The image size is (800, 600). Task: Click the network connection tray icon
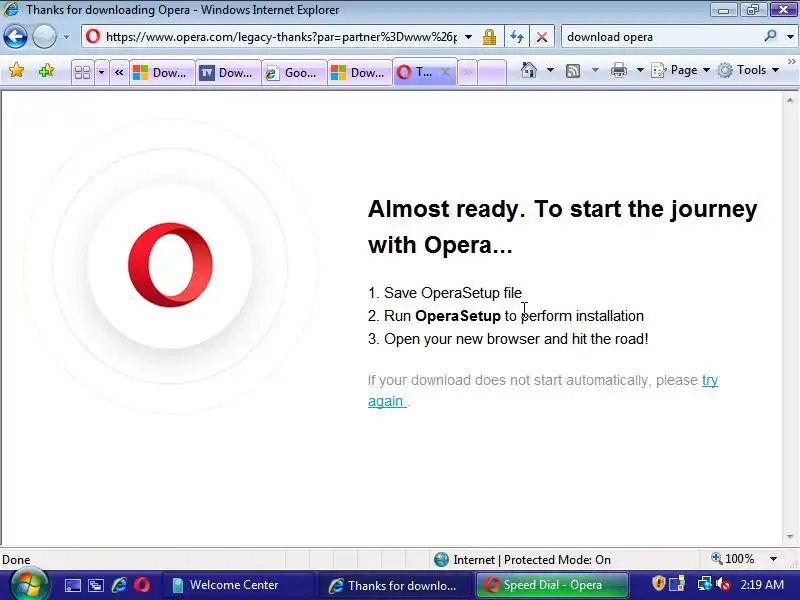pyautogui.click(x=705, y=584)
